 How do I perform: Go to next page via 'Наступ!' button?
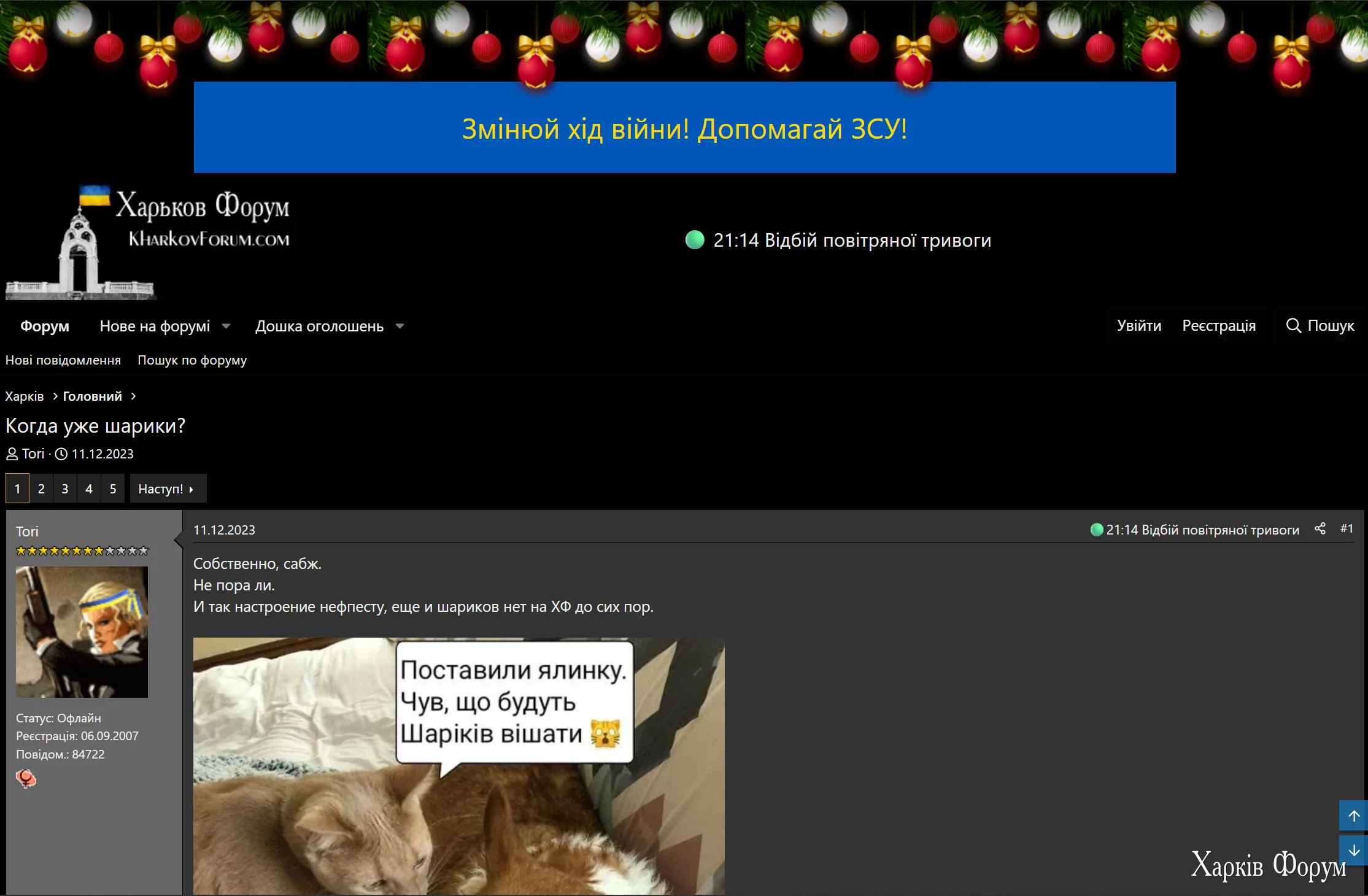coord(168,489)
